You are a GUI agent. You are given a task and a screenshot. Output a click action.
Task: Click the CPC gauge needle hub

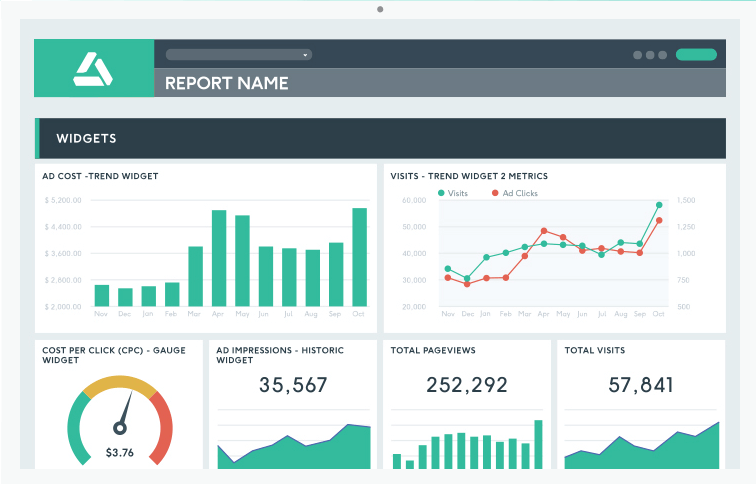pos(119,427)
